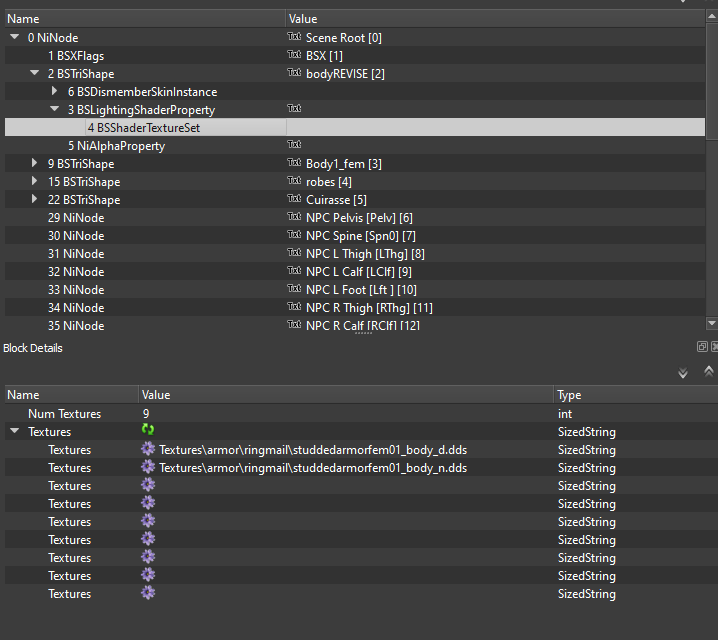This screenshot has height=640, width=718.
Task: Float the Block Details panel
Action: click(x=702, y=347)
